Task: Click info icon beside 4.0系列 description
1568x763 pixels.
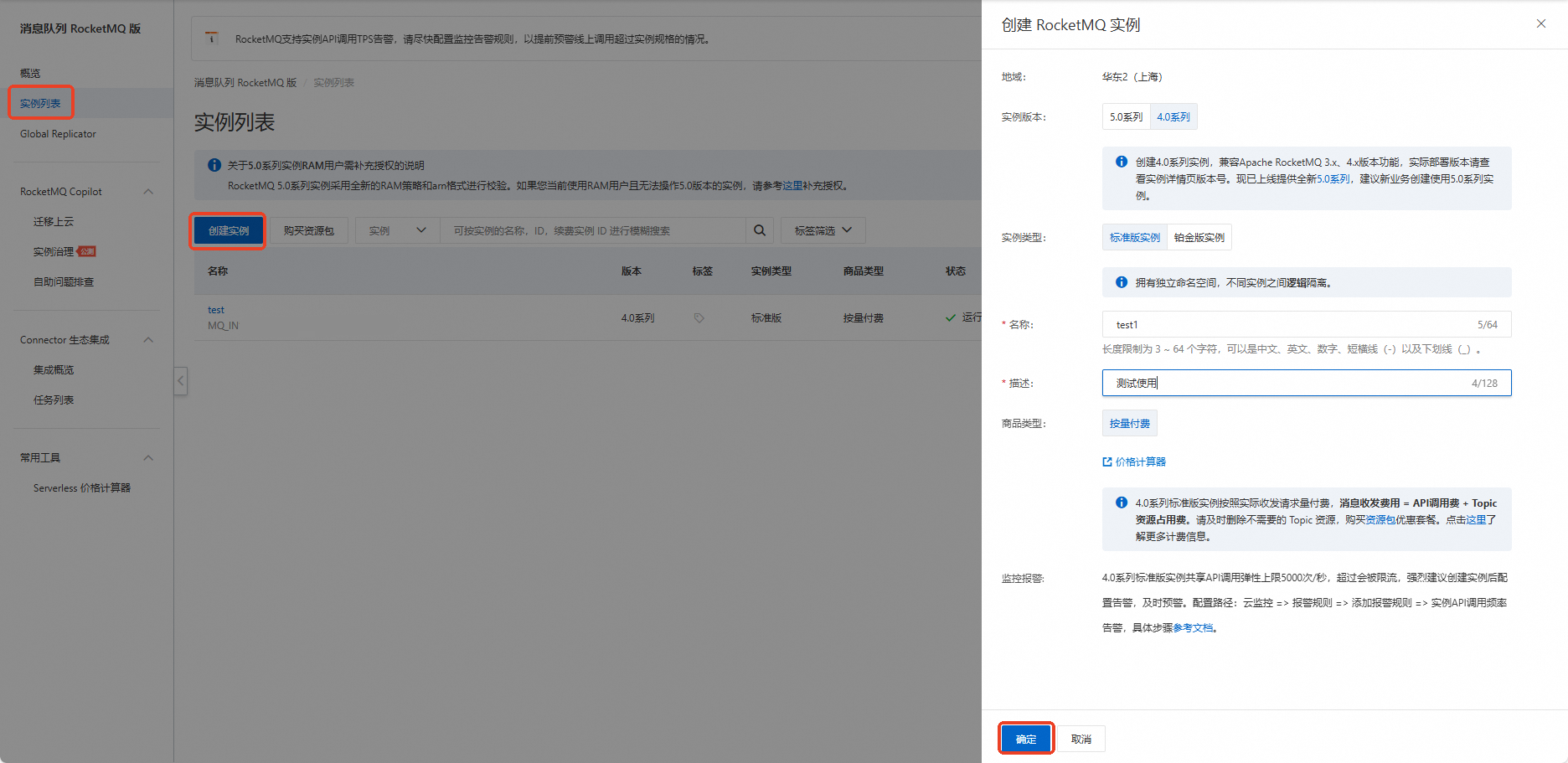Action: [x=1122, y=162]
